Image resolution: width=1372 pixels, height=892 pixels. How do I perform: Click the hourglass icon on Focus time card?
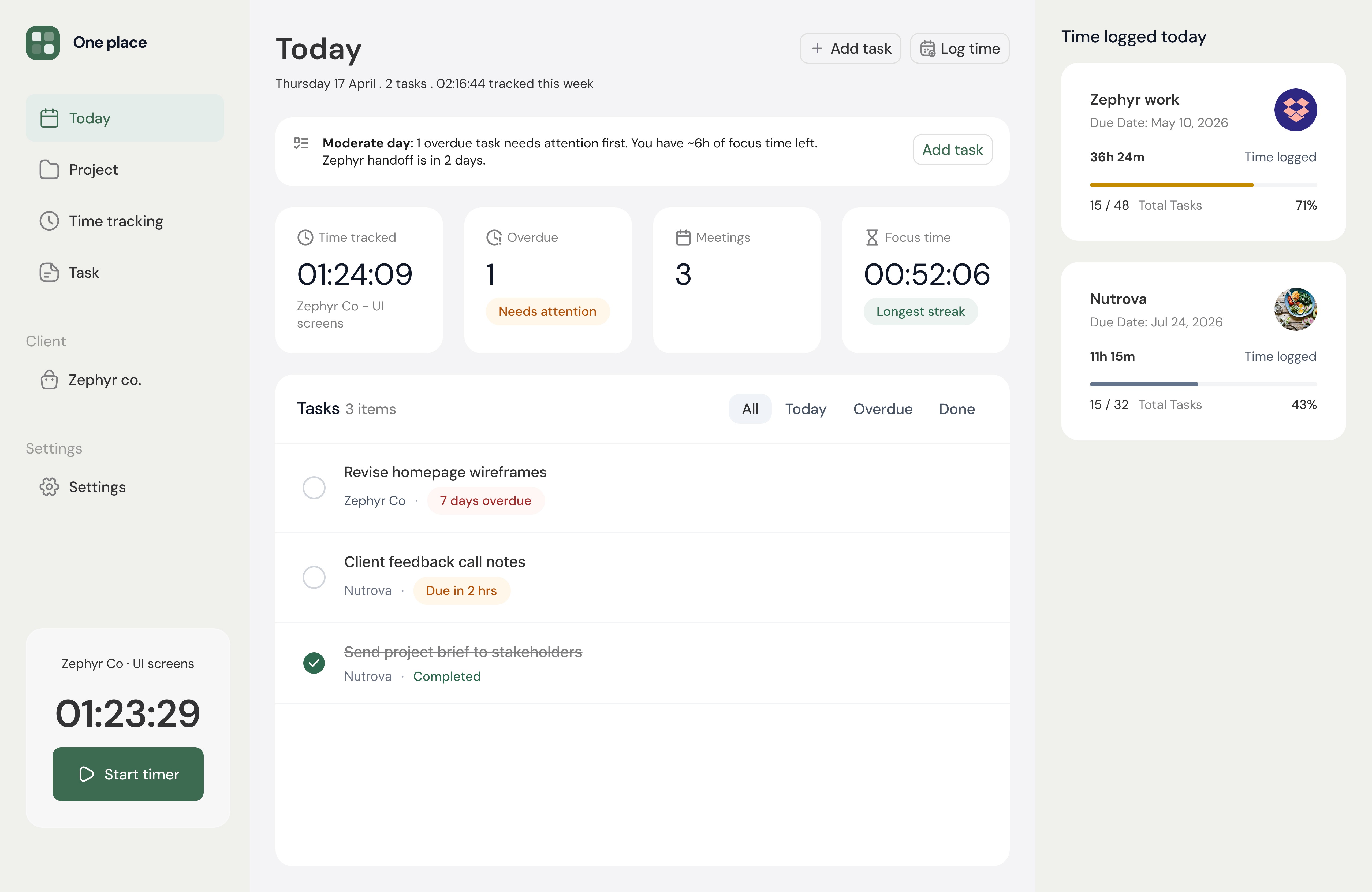pos(872,237)
